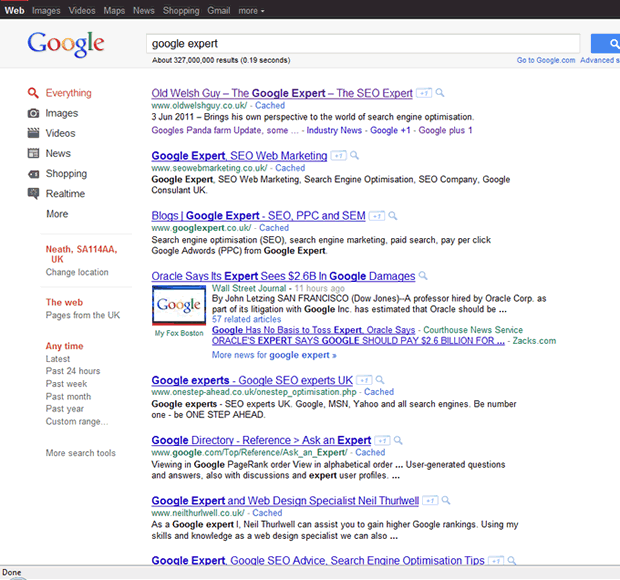
Task: Open 'Google Directory - Reference > Ask an Expert'
Action: [261, 440]
